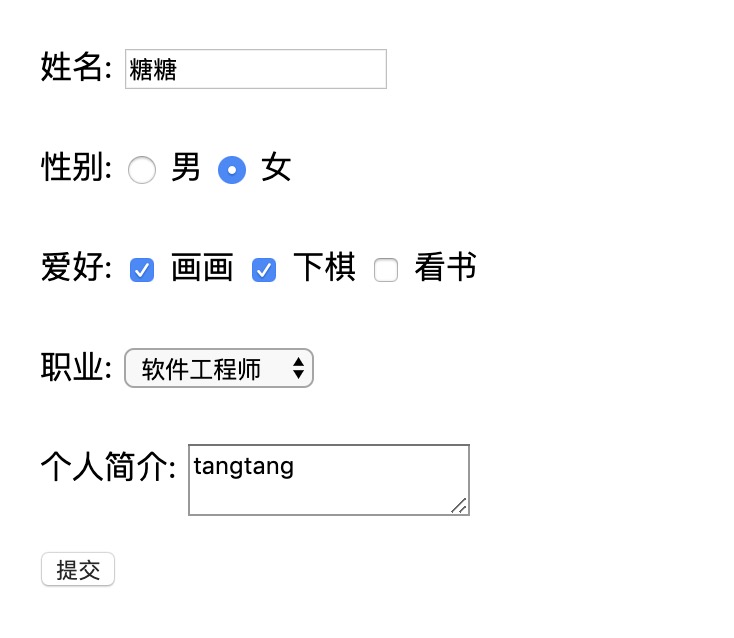Uncheck the 画画 checkbox
The height and width of the screenshot is (638, 734).
point(142,270)
